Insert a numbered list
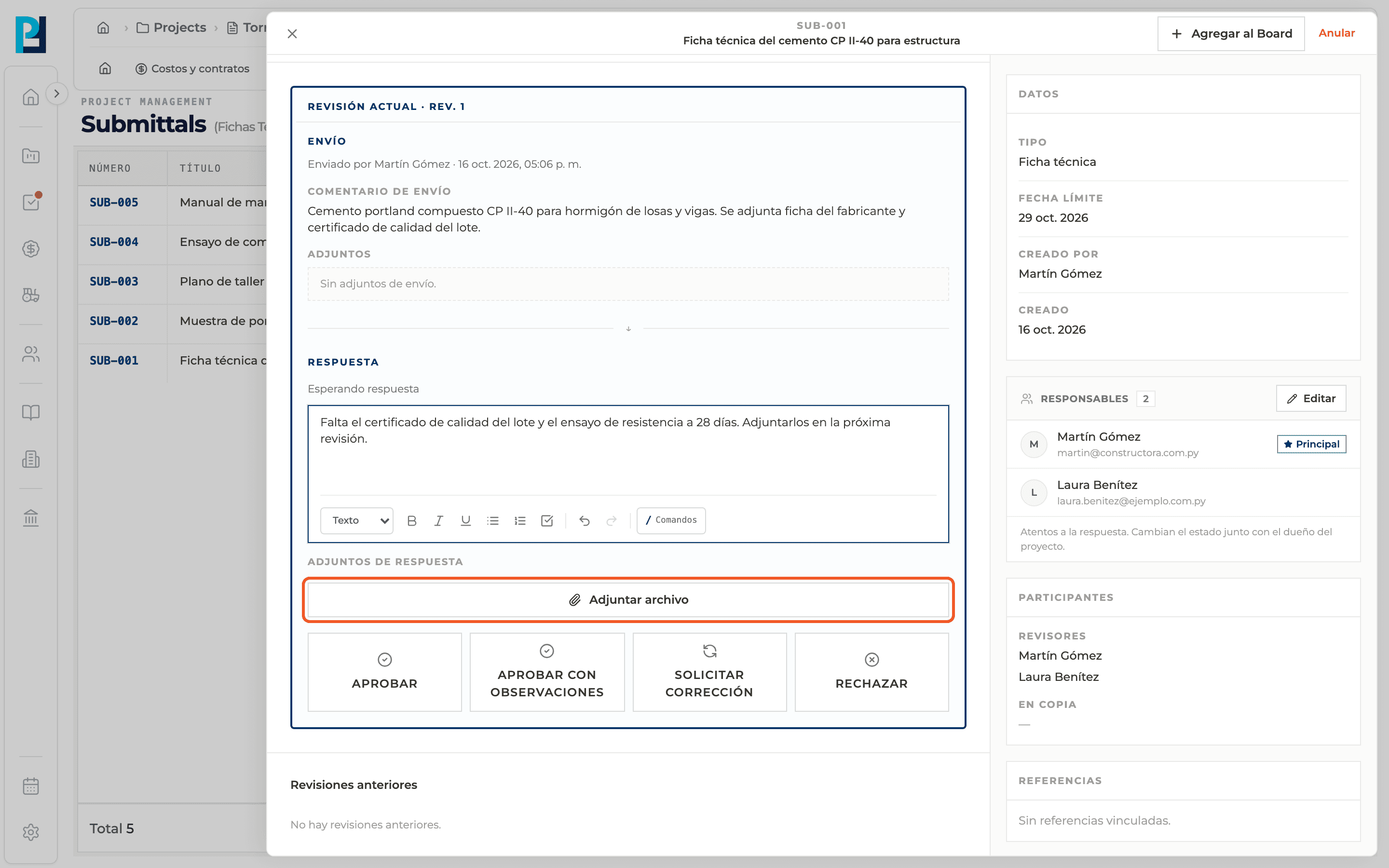 (x=520, y=520)
